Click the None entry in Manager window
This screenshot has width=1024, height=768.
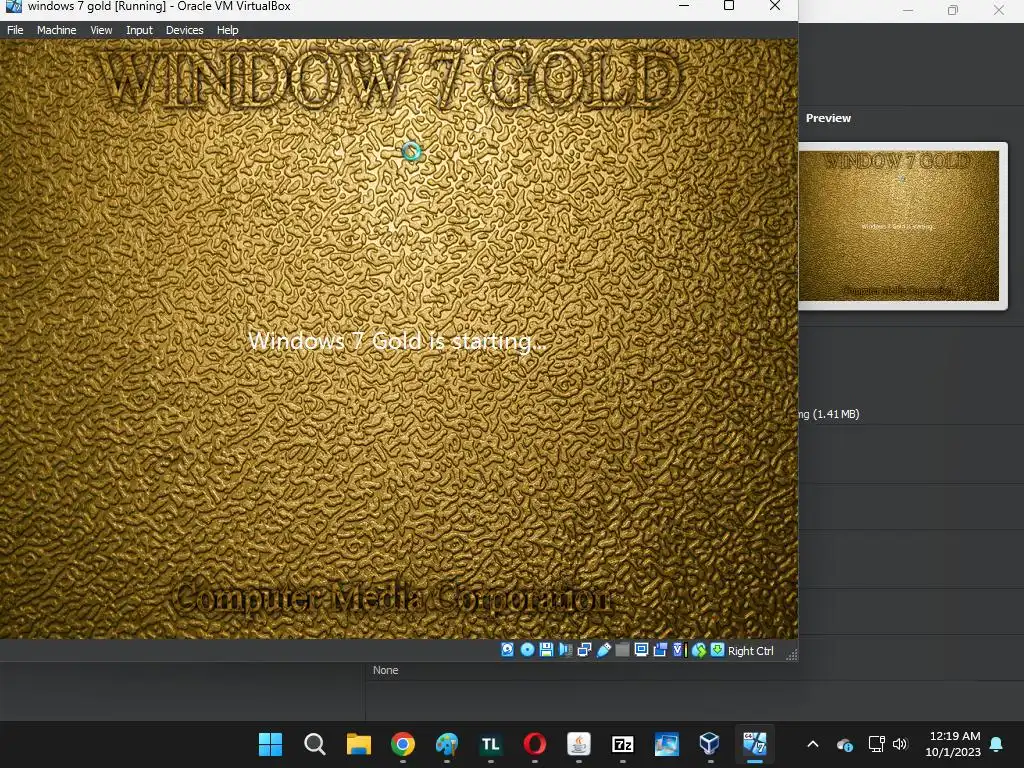(385, 670)
